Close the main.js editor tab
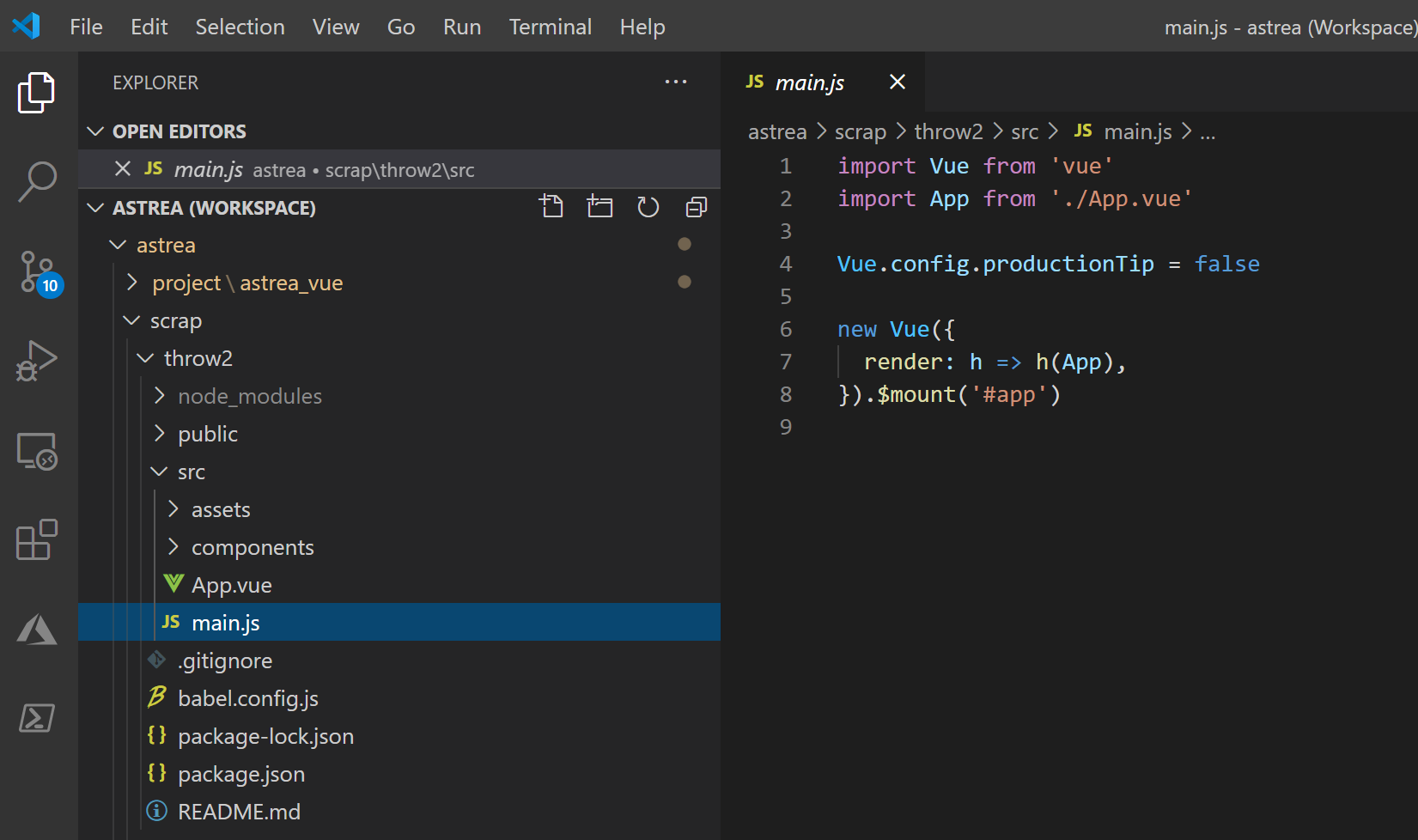 click(898, 82)
